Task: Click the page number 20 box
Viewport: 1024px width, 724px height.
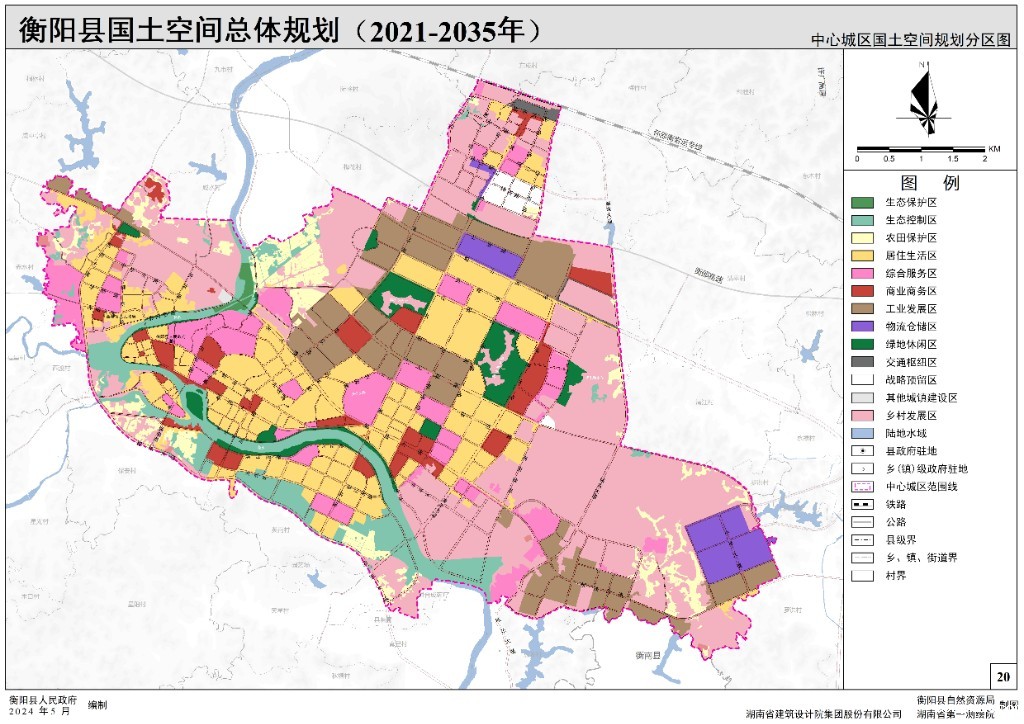Action: (x=1002, y=676)
